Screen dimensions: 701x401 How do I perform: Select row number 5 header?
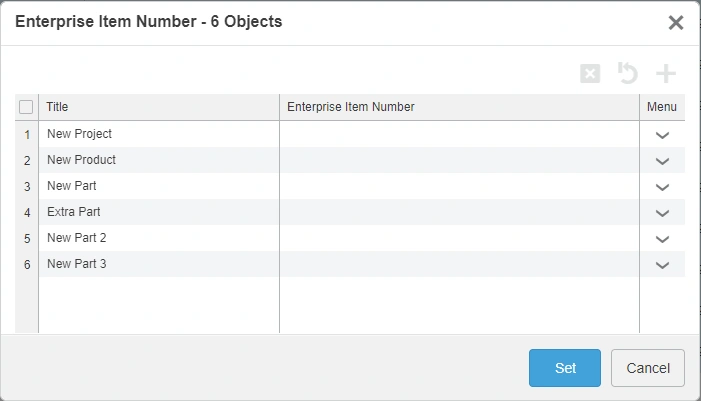pyautogui.click(x=27, y=238)
